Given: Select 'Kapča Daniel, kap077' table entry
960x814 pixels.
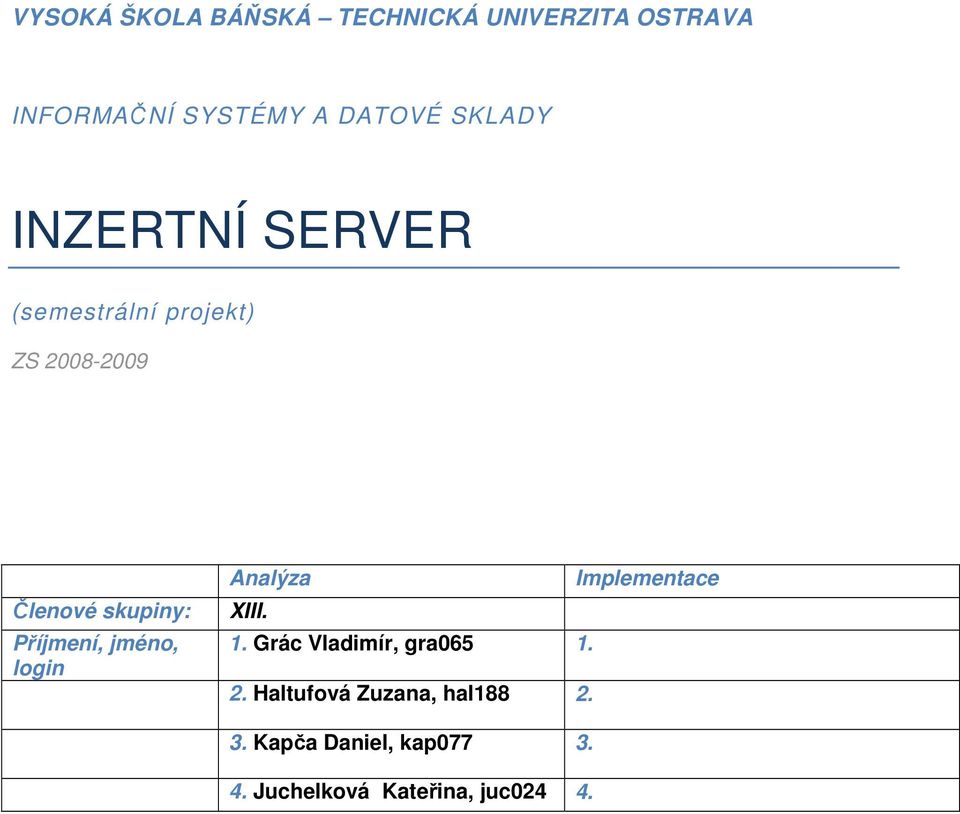Looking at the screenshot, I should click(x=362, y=743).
